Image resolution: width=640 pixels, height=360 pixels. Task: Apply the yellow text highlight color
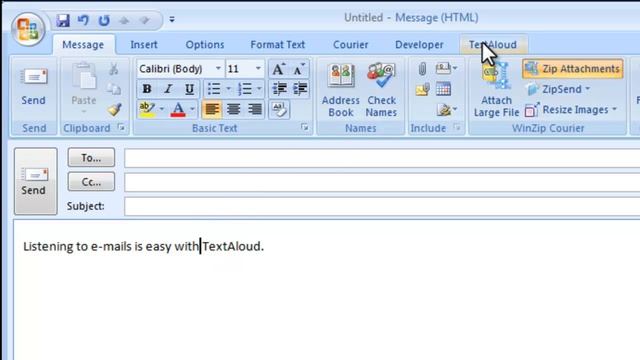[147, 109]
